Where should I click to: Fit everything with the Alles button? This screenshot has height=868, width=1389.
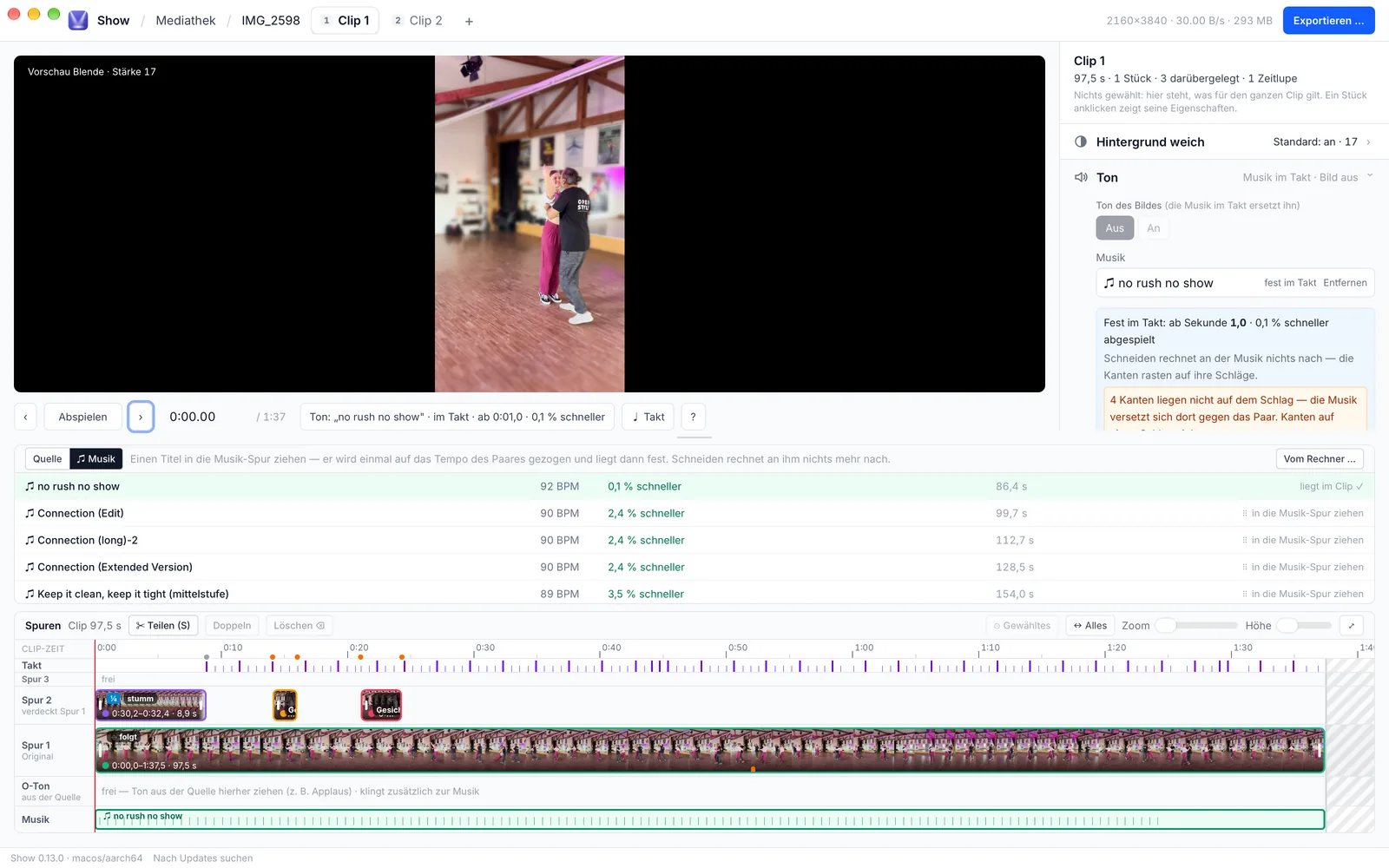click(1090, 625)
